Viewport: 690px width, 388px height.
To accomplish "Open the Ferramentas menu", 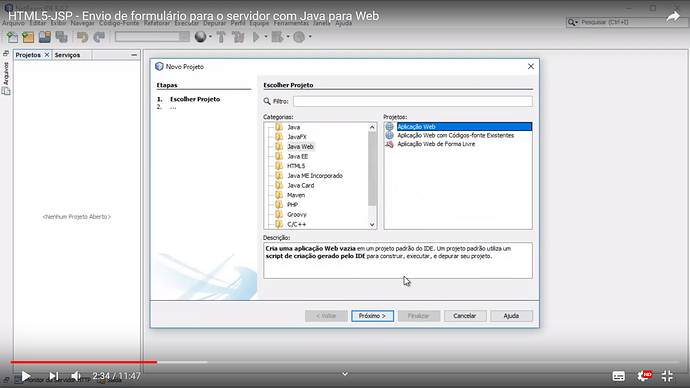I will pyautogui.click(x=291, y=23).
